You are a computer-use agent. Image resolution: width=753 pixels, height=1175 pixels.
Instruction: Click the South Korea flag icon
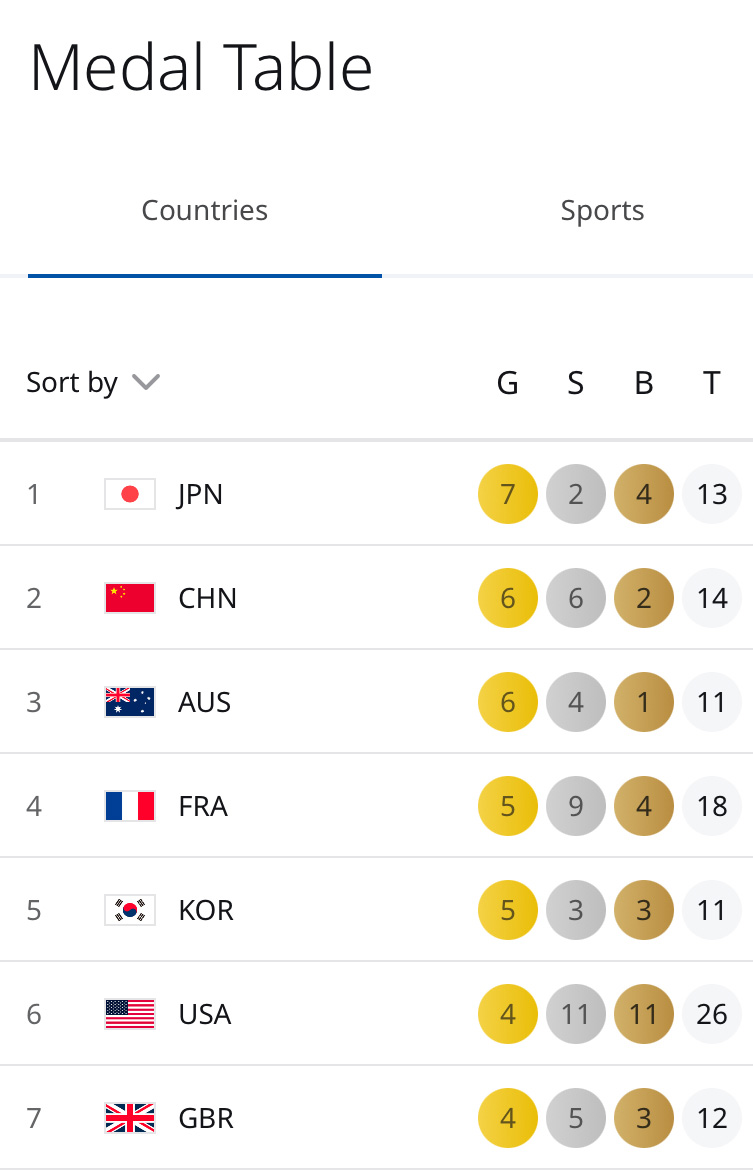[x=130, y=910]
